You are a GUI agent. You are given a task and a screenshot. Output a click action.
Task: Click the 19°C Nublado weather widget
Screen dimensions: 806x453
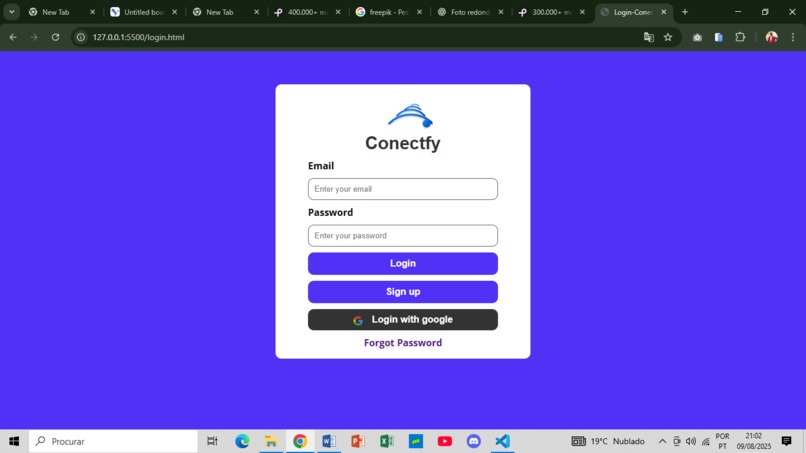(x=608, y=441)
